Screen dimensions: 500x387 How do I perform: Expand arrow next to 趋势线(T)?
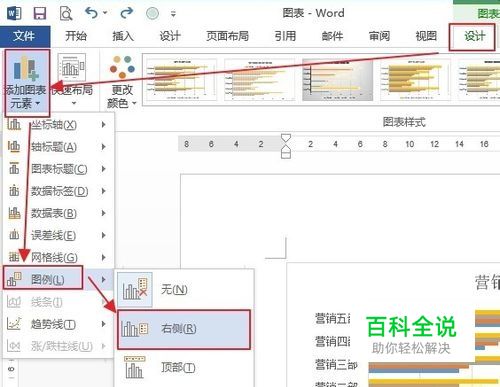coord(104,324)
